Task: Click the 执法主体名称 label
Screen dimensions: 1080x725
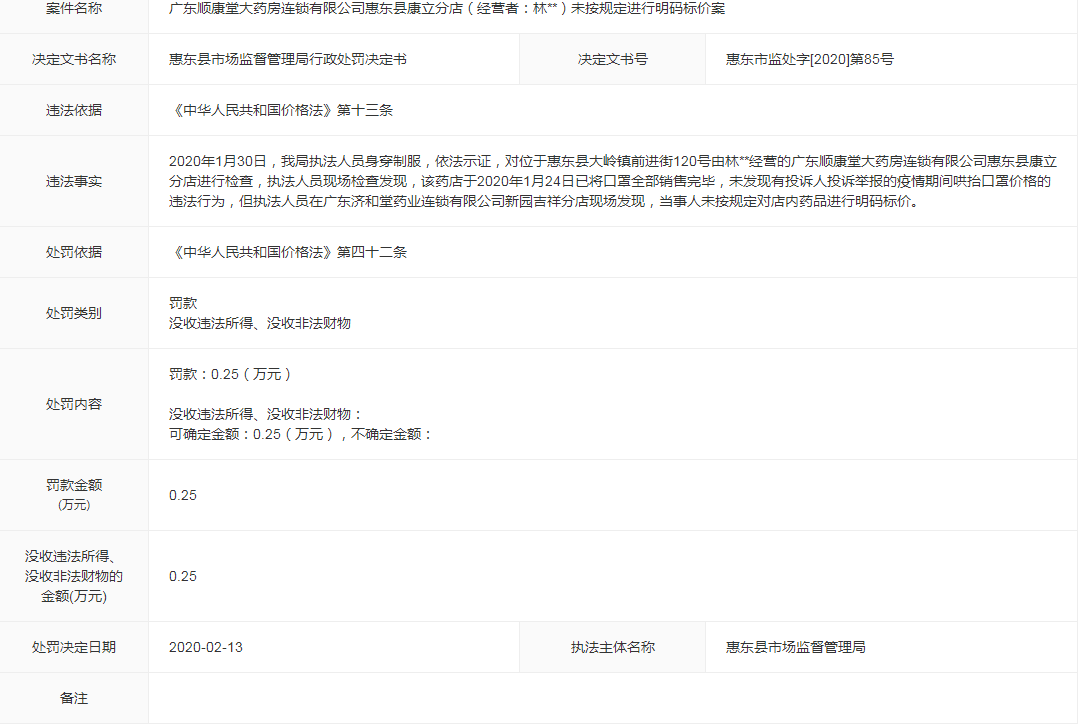Action: 612,647
